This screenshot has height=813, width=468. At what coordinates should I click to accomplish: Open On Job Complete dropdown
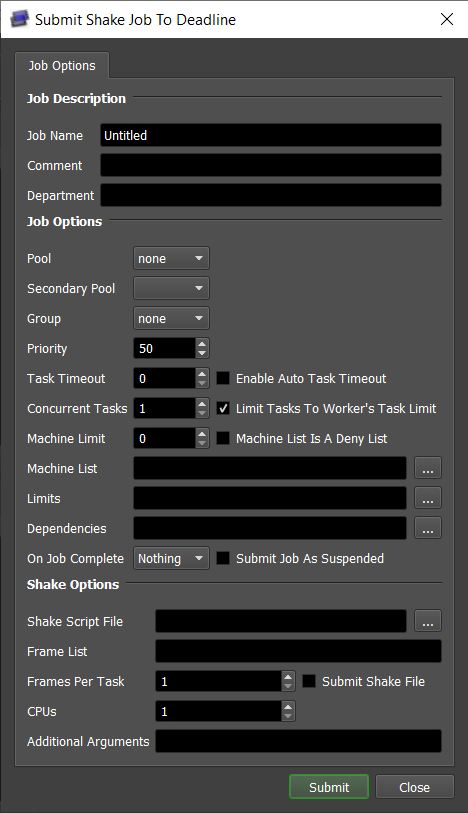(171, 558)
